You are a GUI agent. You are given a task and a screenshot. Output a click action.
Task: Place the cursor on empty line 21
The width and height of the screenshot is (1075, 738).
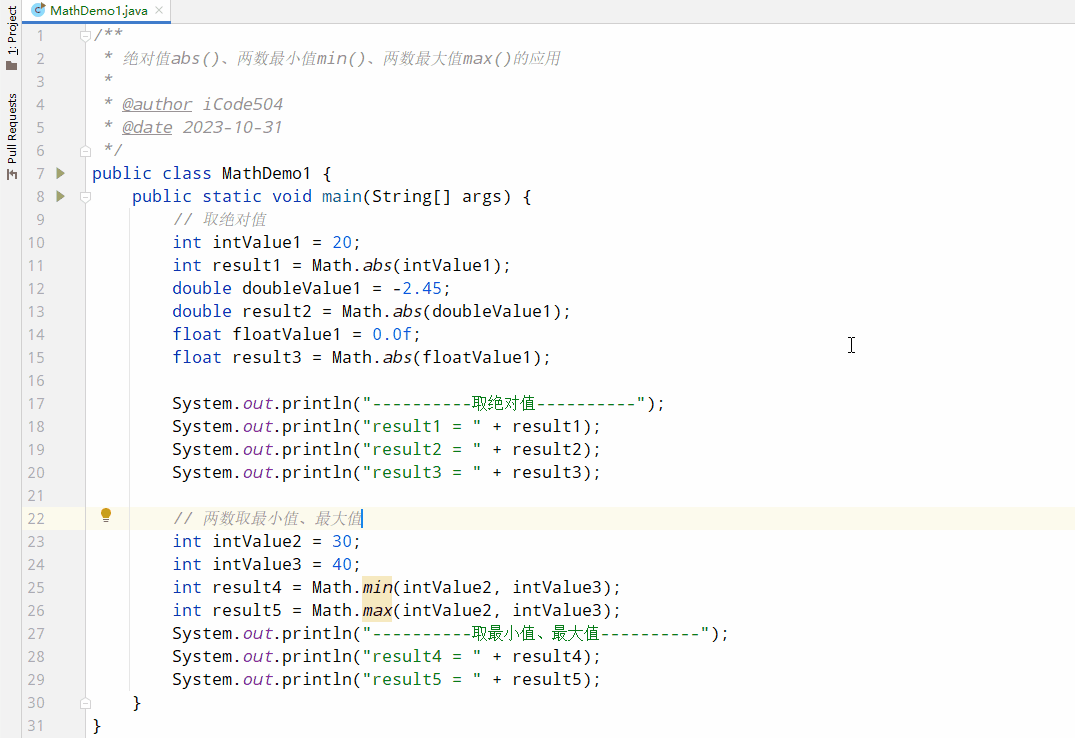tap(400, 495)
